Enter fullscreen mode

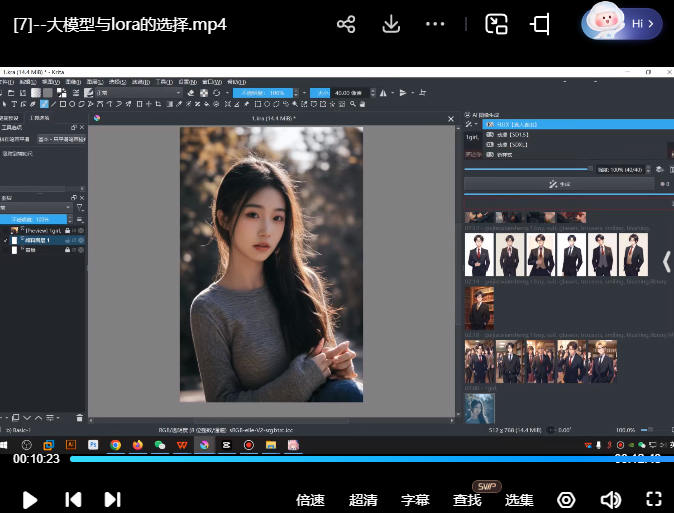654,500
